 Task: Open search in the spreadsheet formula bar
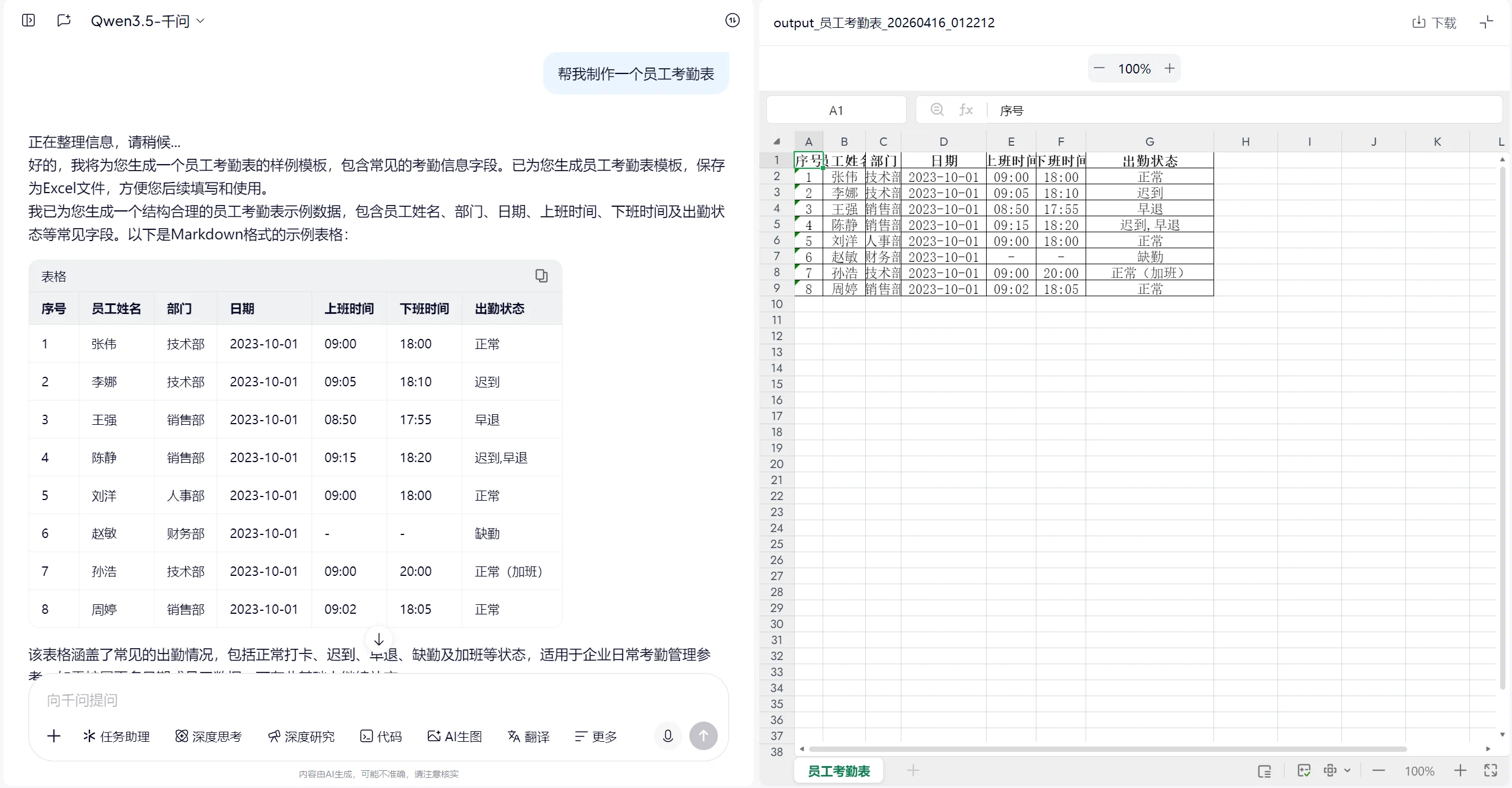(937, 109)
